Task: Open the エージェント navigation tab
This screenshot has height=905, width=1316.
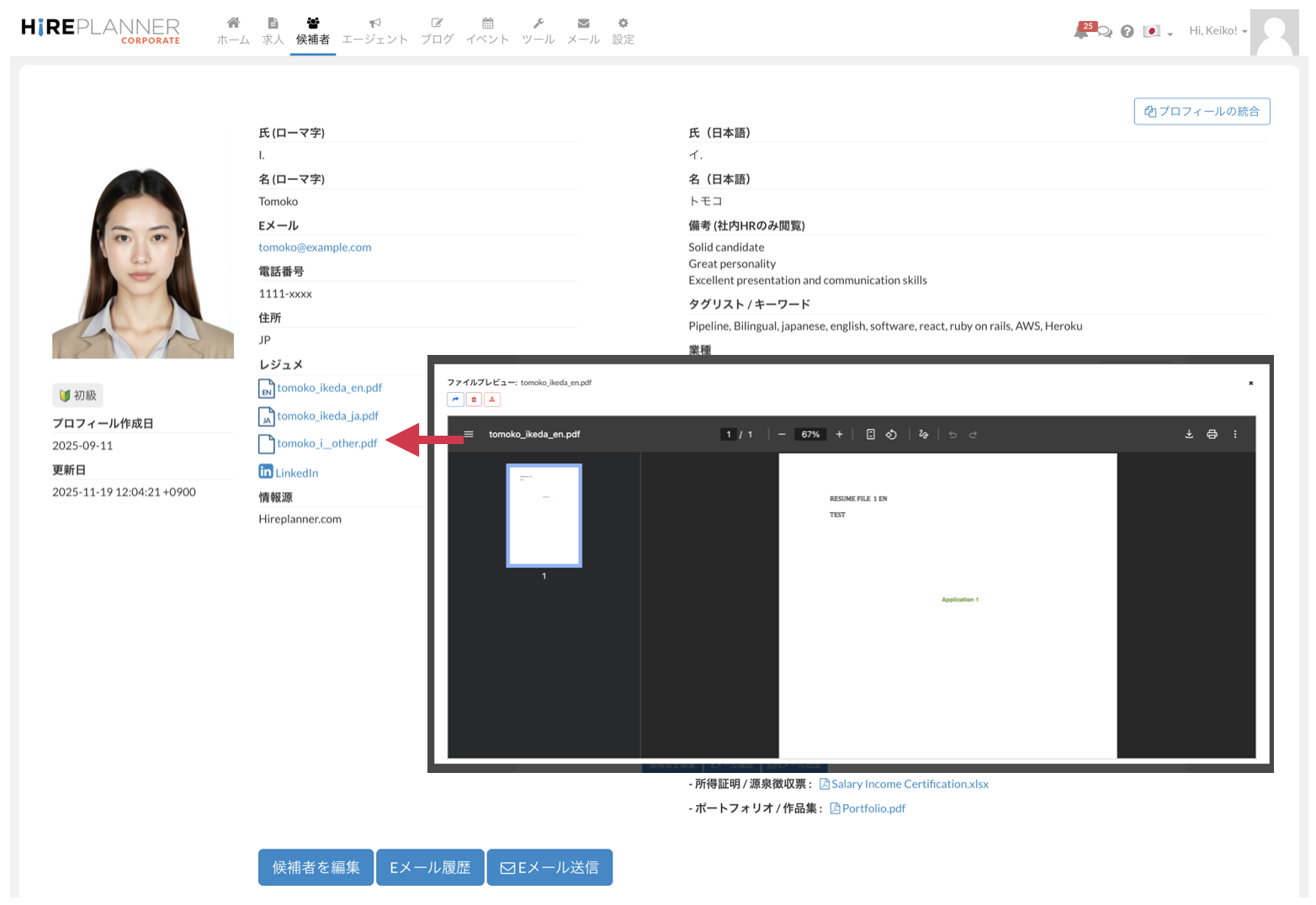Action: click(x=374, y=31)
